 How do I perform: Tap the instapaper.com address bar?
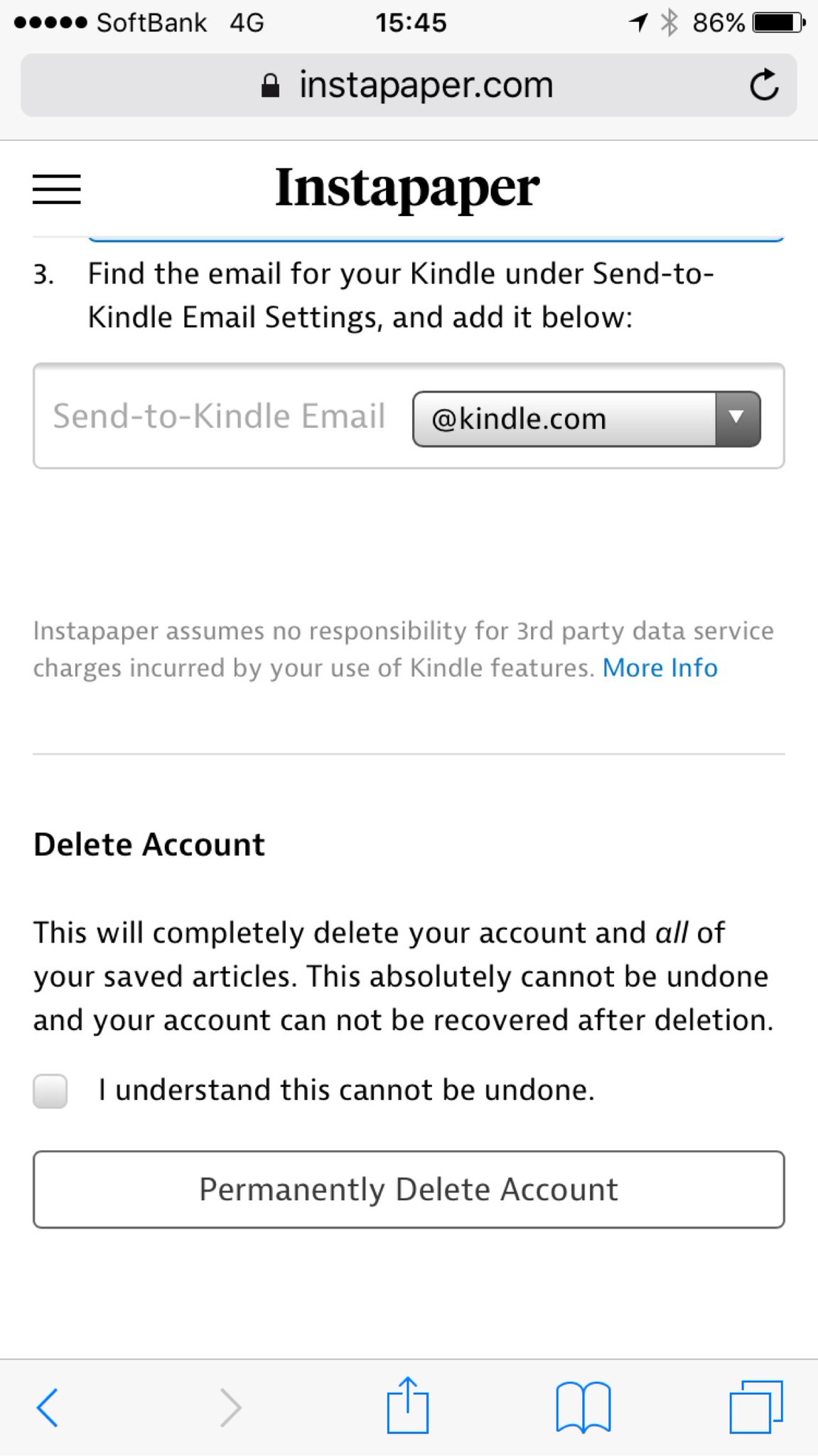(409, 85)
